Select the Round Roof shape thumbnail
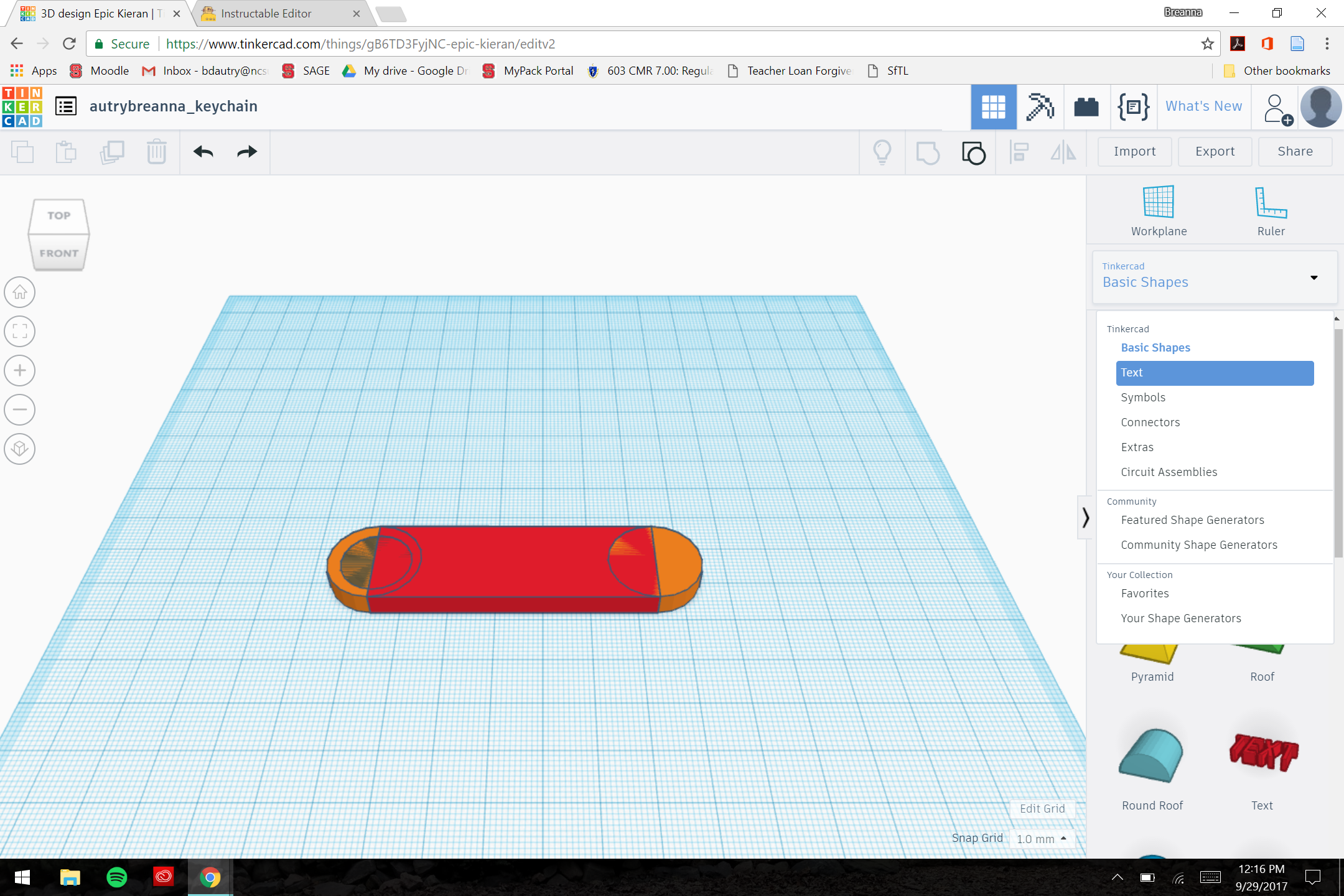The image size is (1344, 896). tap(1152, 755)
